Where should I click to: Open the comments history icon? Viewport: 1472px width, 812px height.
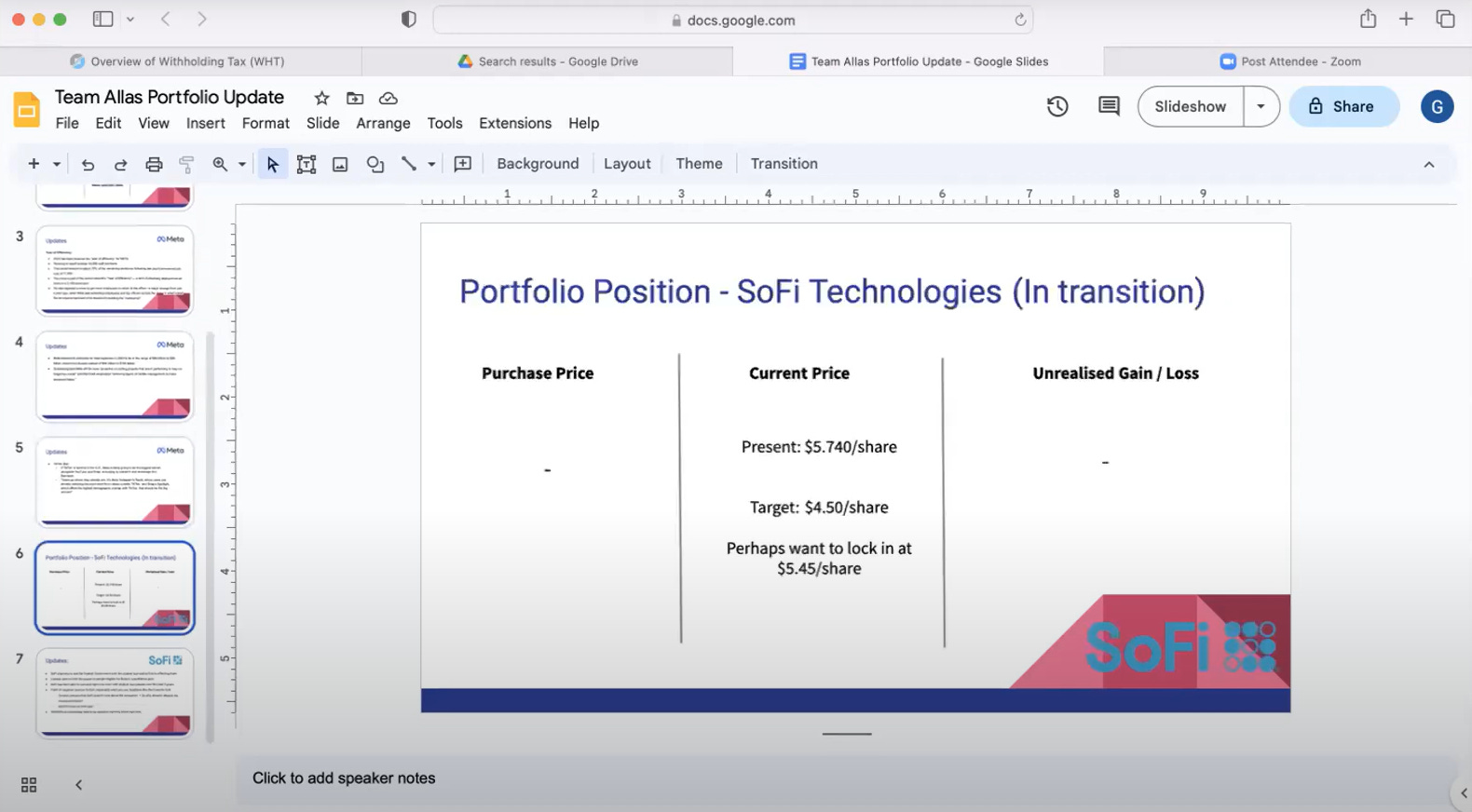click(x=1109, y=106)
